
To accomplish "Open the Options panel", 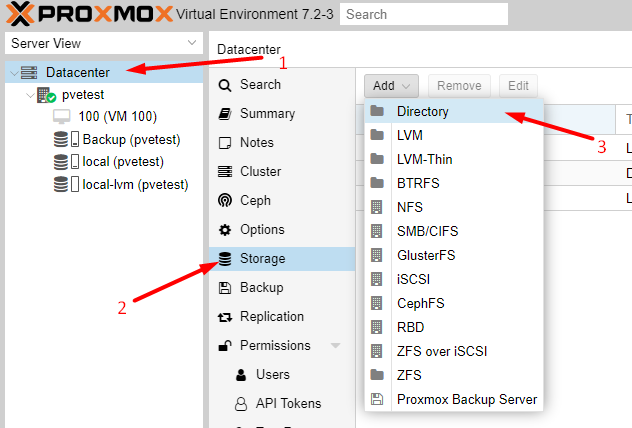I will [282, 230].
